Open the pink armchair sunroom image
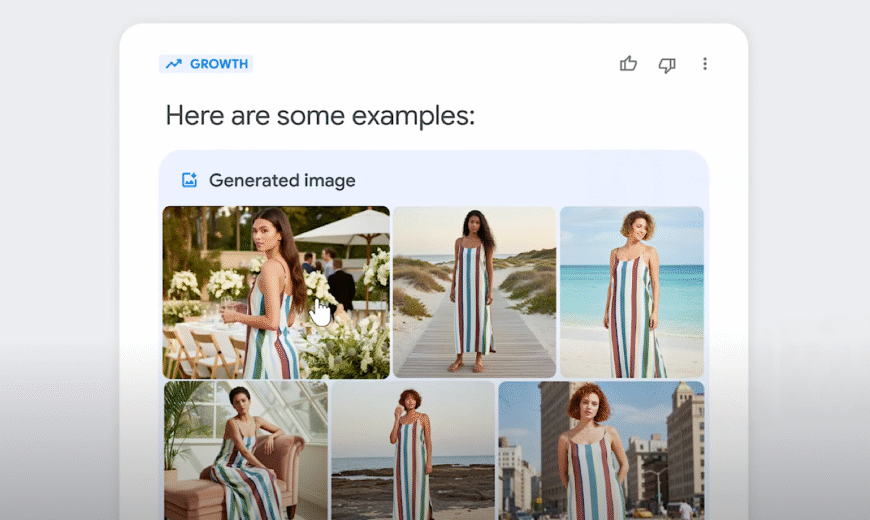The width and height of the screenshot is (870, 520). point(245,450)
